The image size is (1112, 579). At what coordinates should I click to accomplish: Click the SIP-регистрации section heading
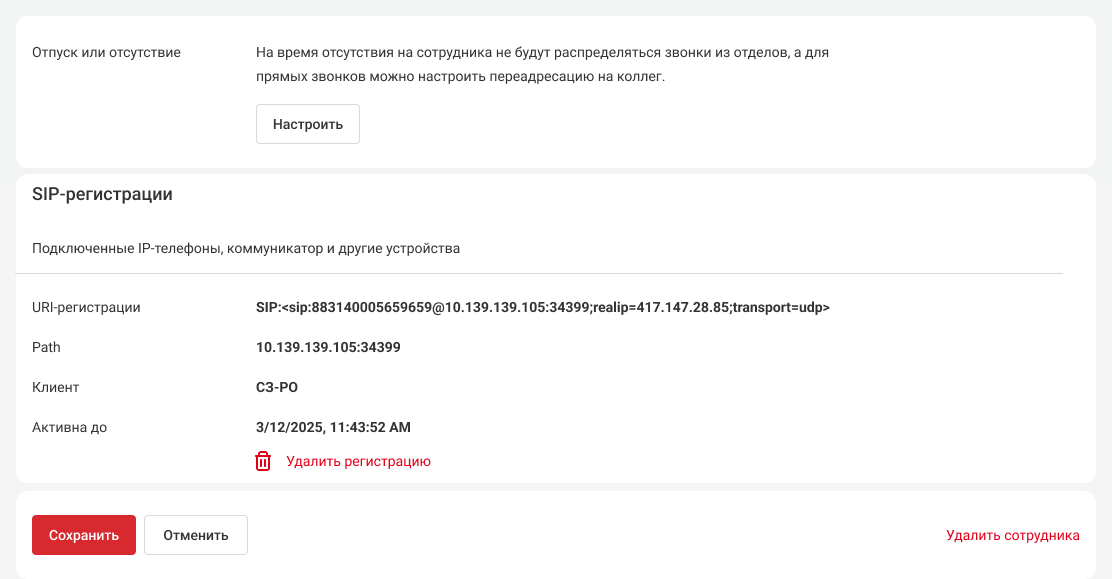pyautogui.click(x=102, y=195)
